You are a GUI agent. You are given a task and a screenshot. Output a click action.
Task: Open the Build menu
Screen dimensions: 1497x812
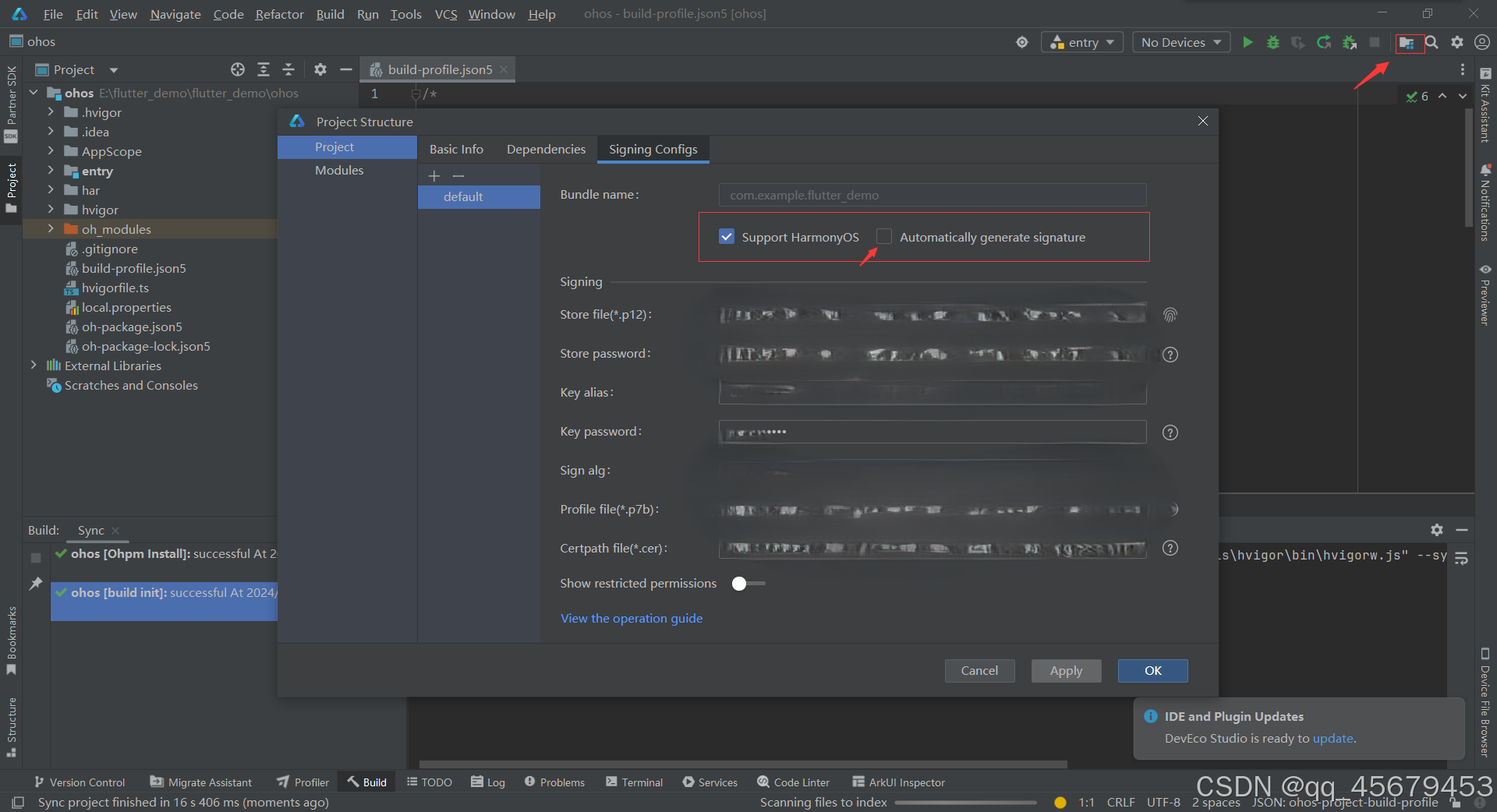pyautogui.click(x=330, y=14)
